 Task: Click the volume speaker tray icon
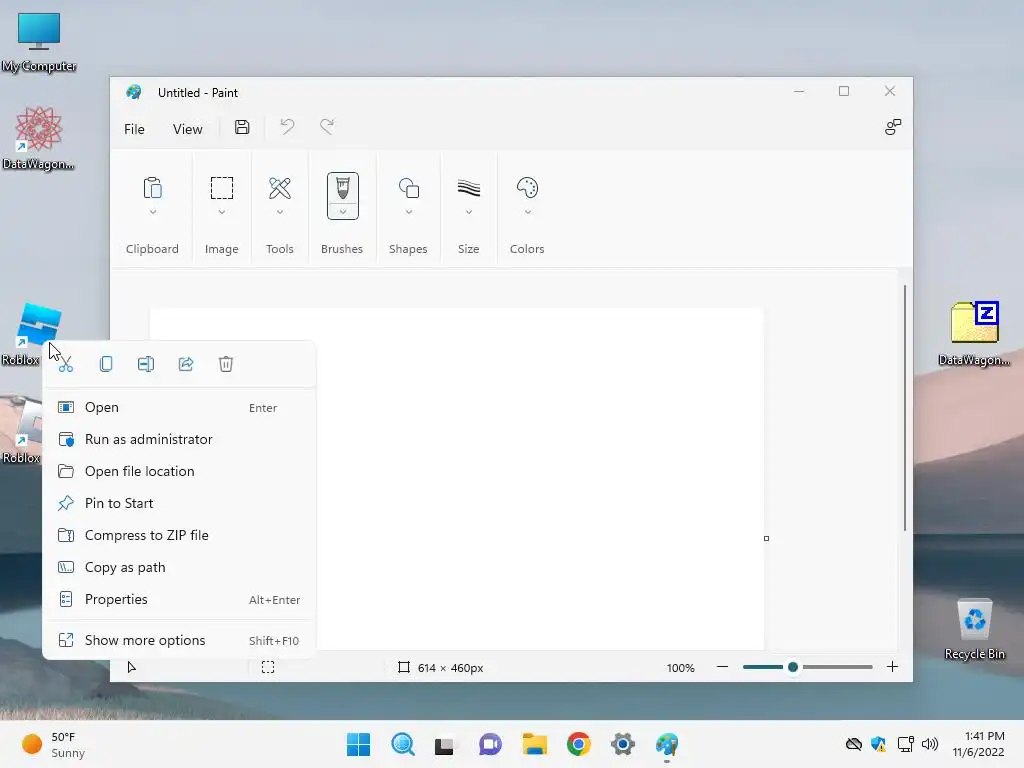click(930, 744)
